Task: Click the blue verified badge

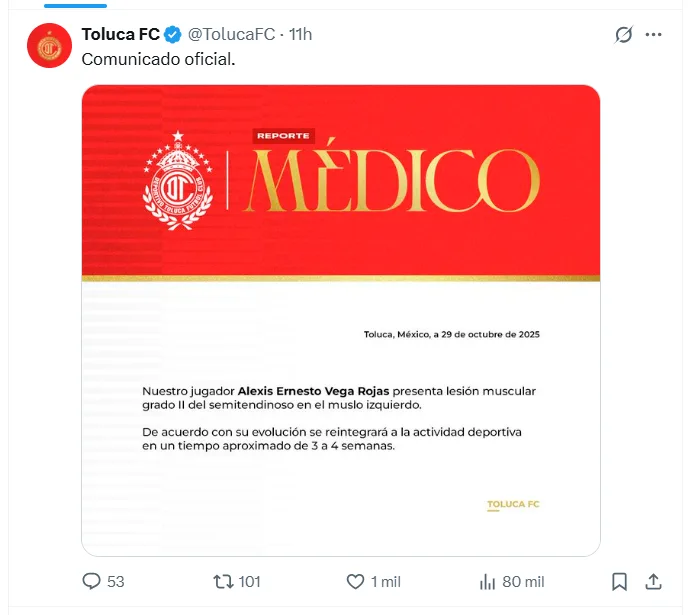Action: pos(173,34)
